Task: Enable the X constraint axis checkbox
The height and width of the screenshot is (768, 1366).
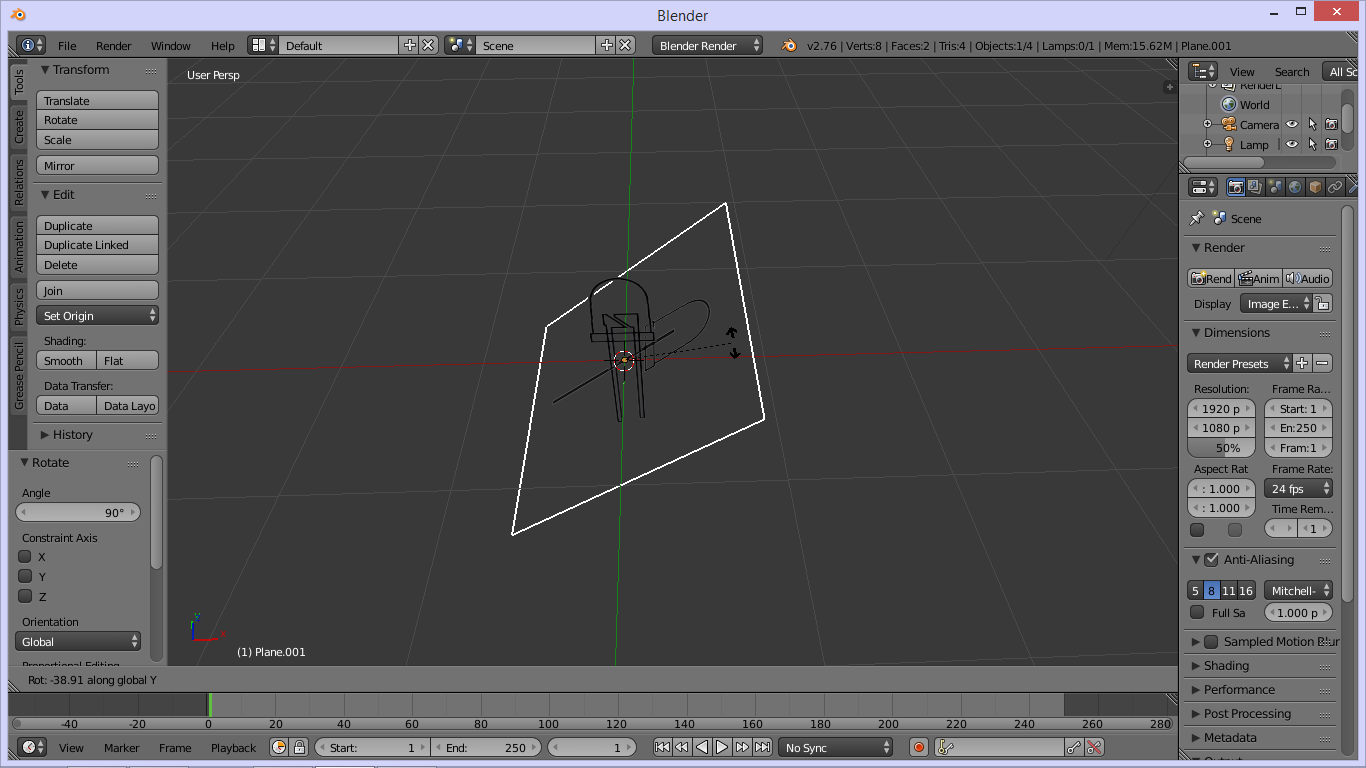Action: (25, 556)
